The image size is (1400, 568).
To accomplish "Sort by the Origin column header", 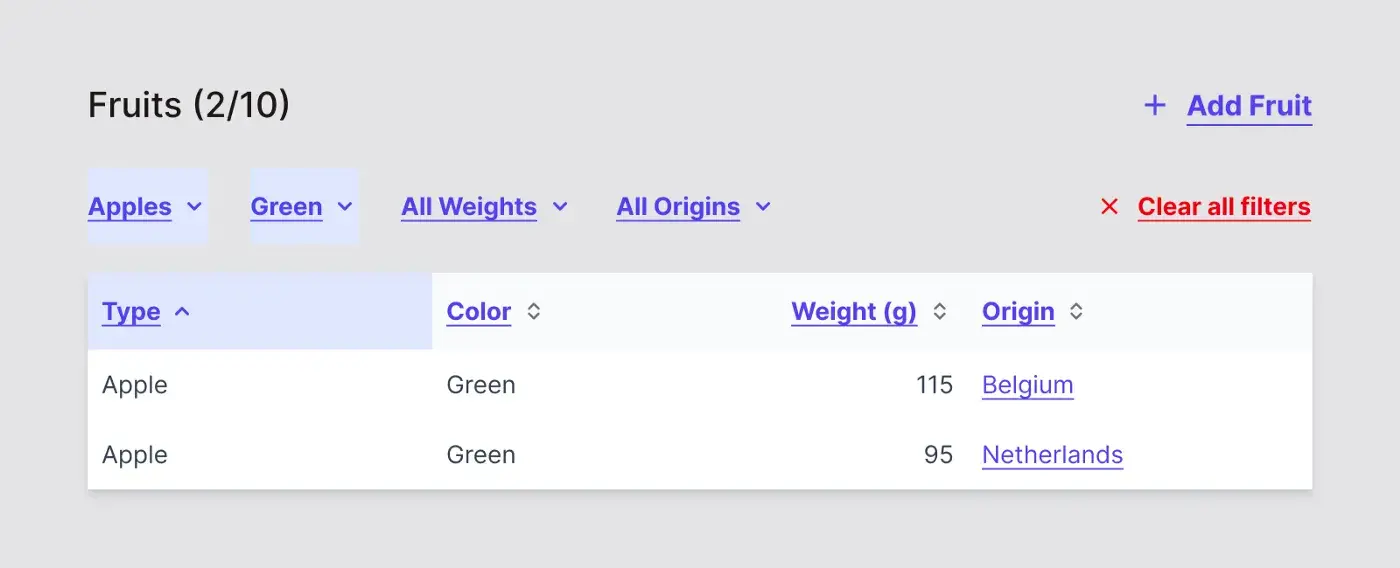I will click(x=1018, y=312).
